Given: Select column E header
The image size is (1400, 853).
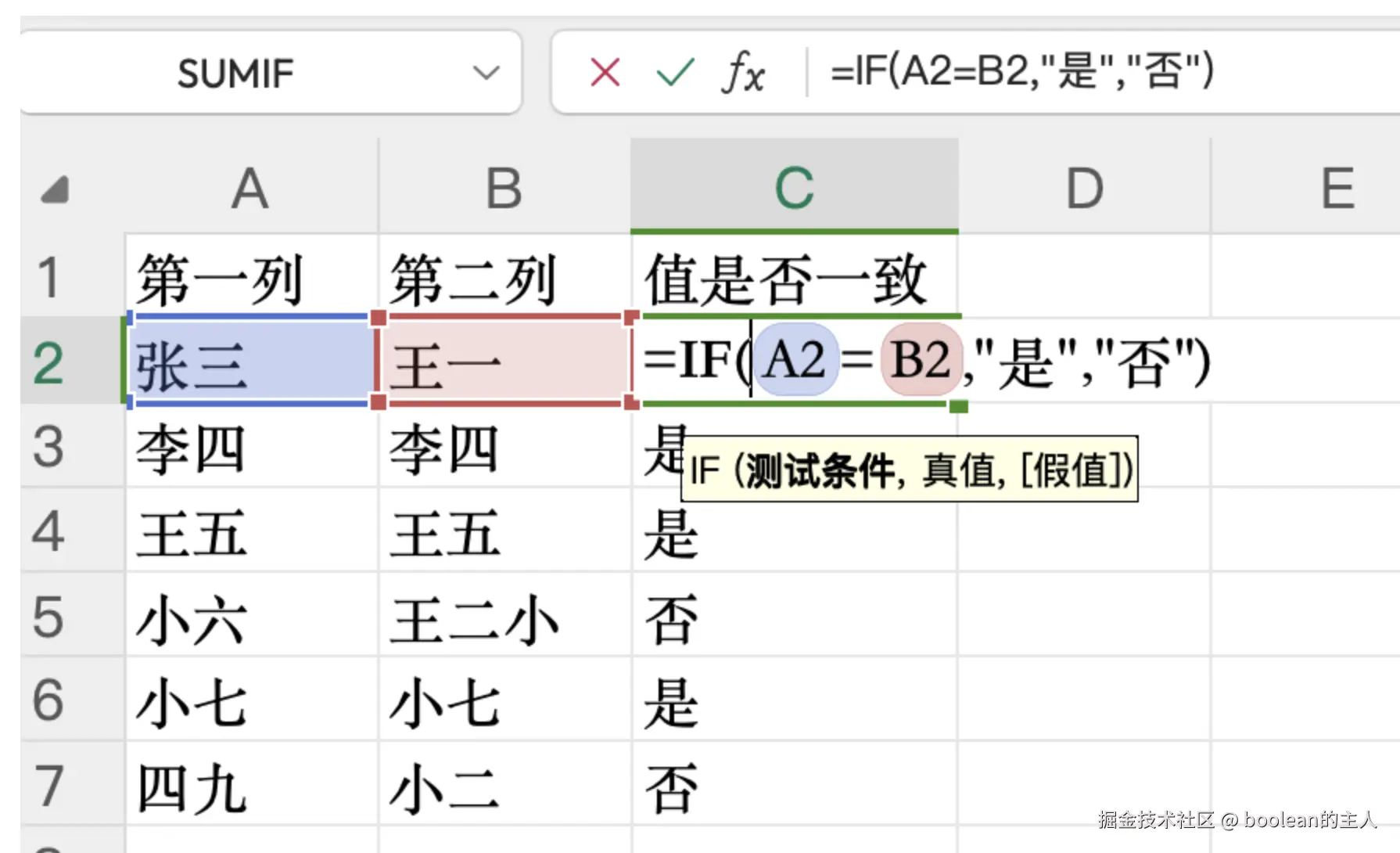Looking at the screenshot, I should click(x=1337, y=189).
